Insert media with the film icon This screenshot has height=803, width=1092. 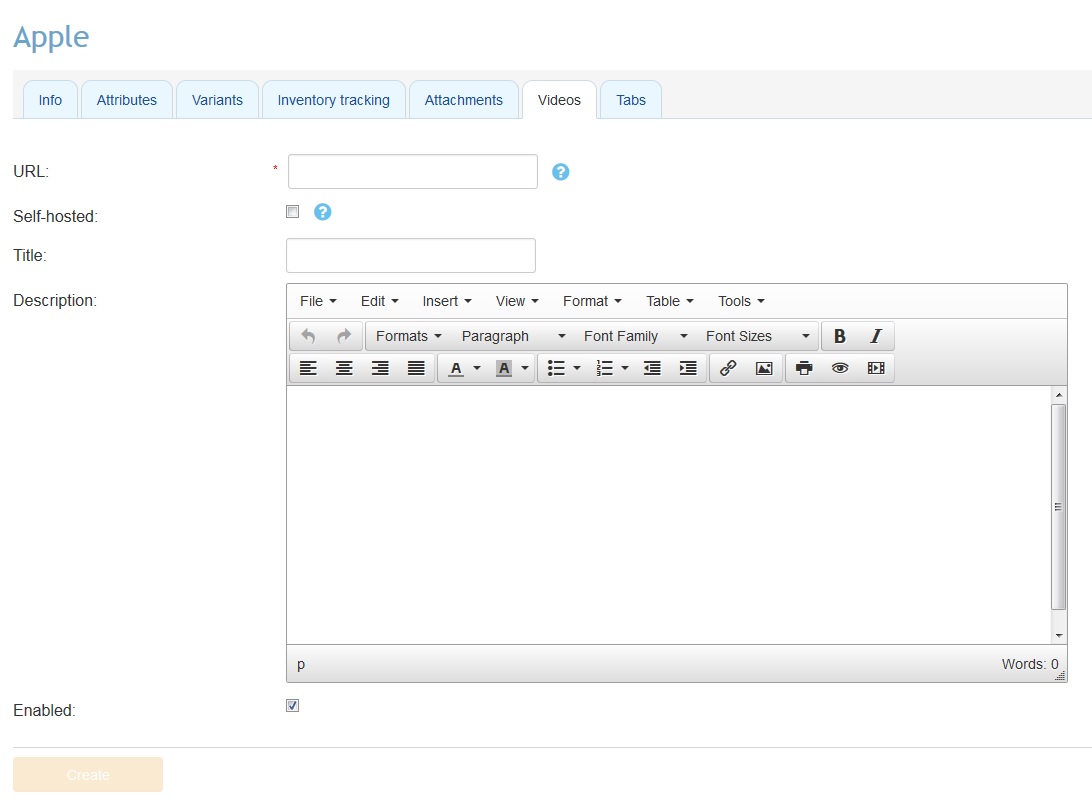(x=876, y=368)
